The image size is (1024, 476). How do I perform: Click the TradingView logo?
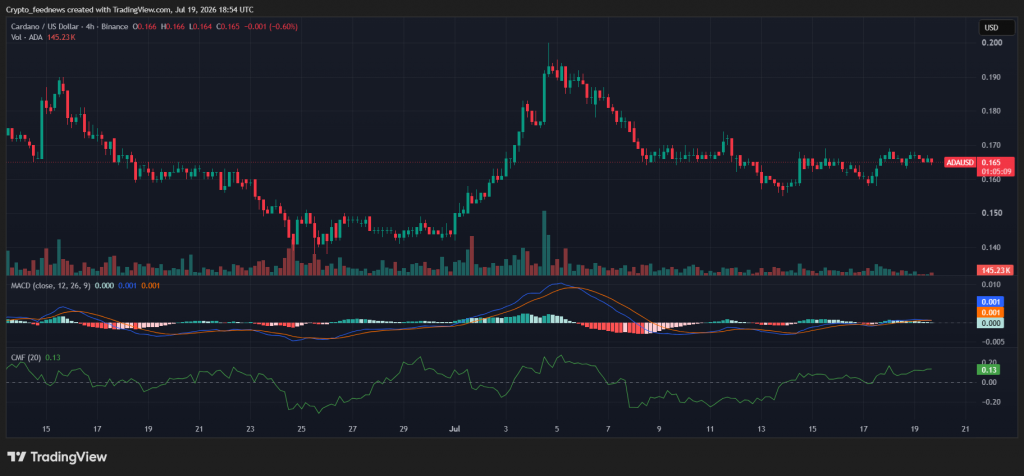[x=57, y=457]
